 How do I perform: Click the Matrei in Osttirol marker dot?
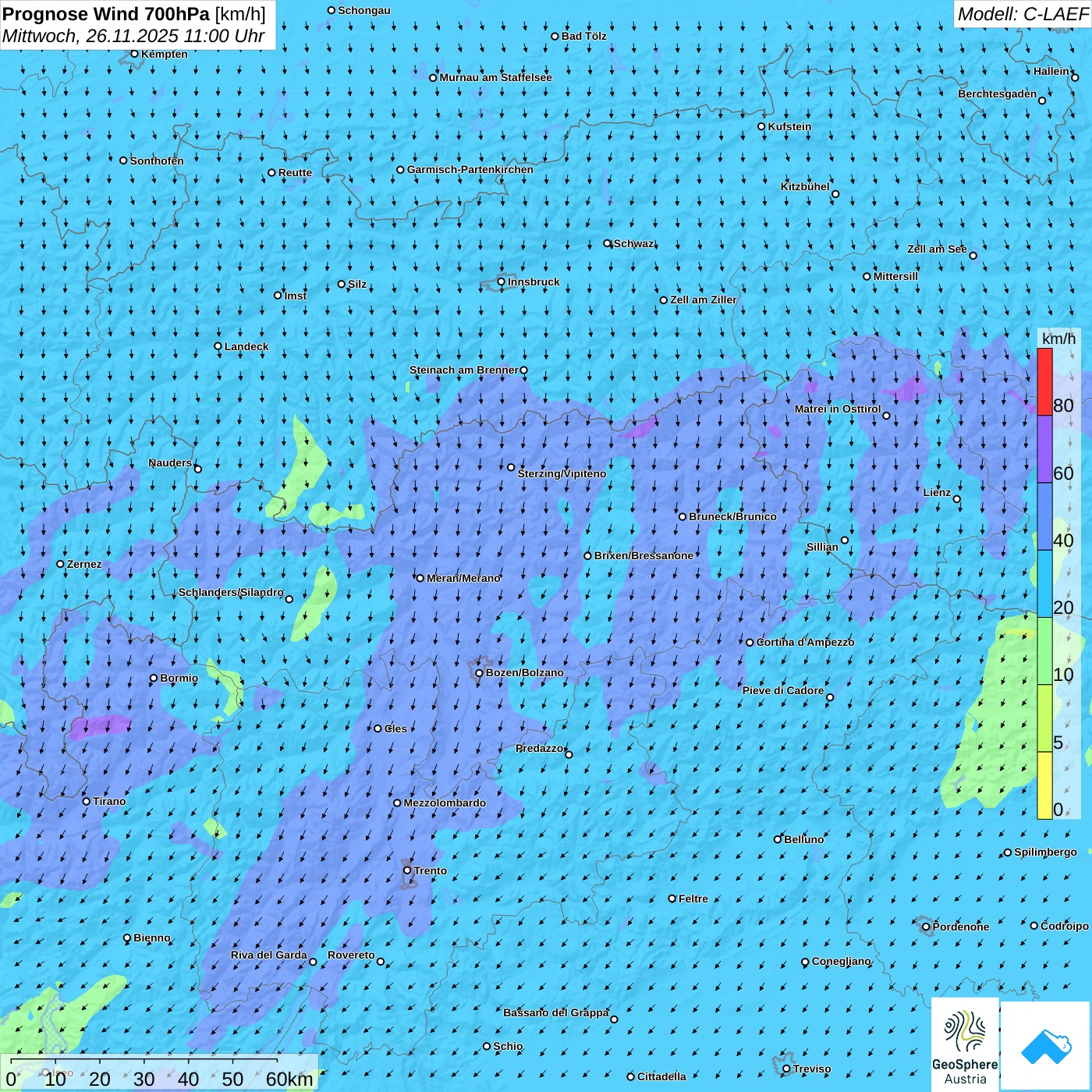(886, 416)
